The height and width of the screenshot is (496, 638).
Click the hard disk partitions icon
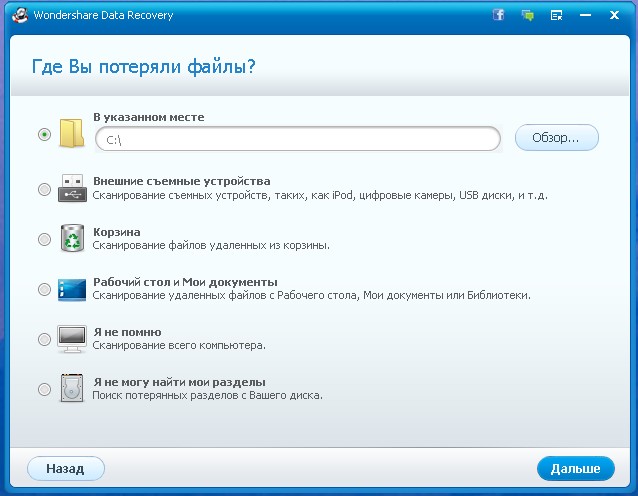pyautogui.click(x=72, y=388)
